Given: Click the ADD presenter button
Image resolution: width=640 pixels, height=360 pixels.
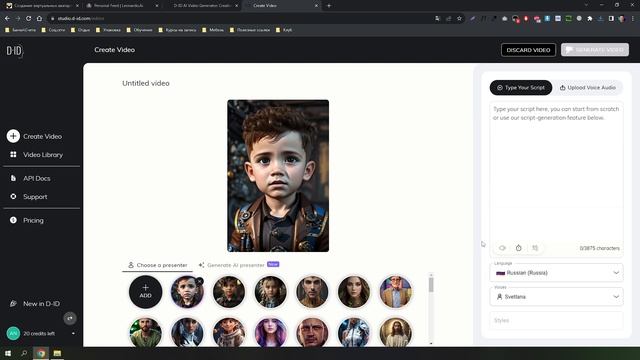Looking at the screenshot, I should coord(145,292).
